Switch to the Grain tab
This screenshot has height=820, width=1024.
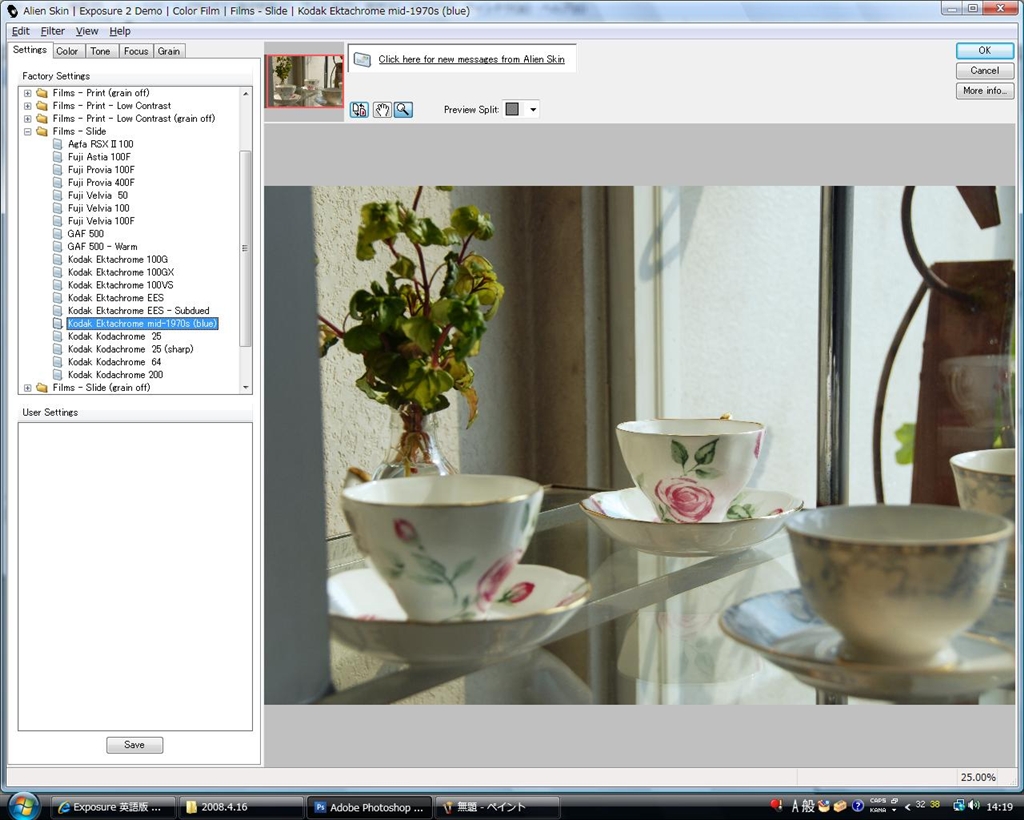pos(168,51)
